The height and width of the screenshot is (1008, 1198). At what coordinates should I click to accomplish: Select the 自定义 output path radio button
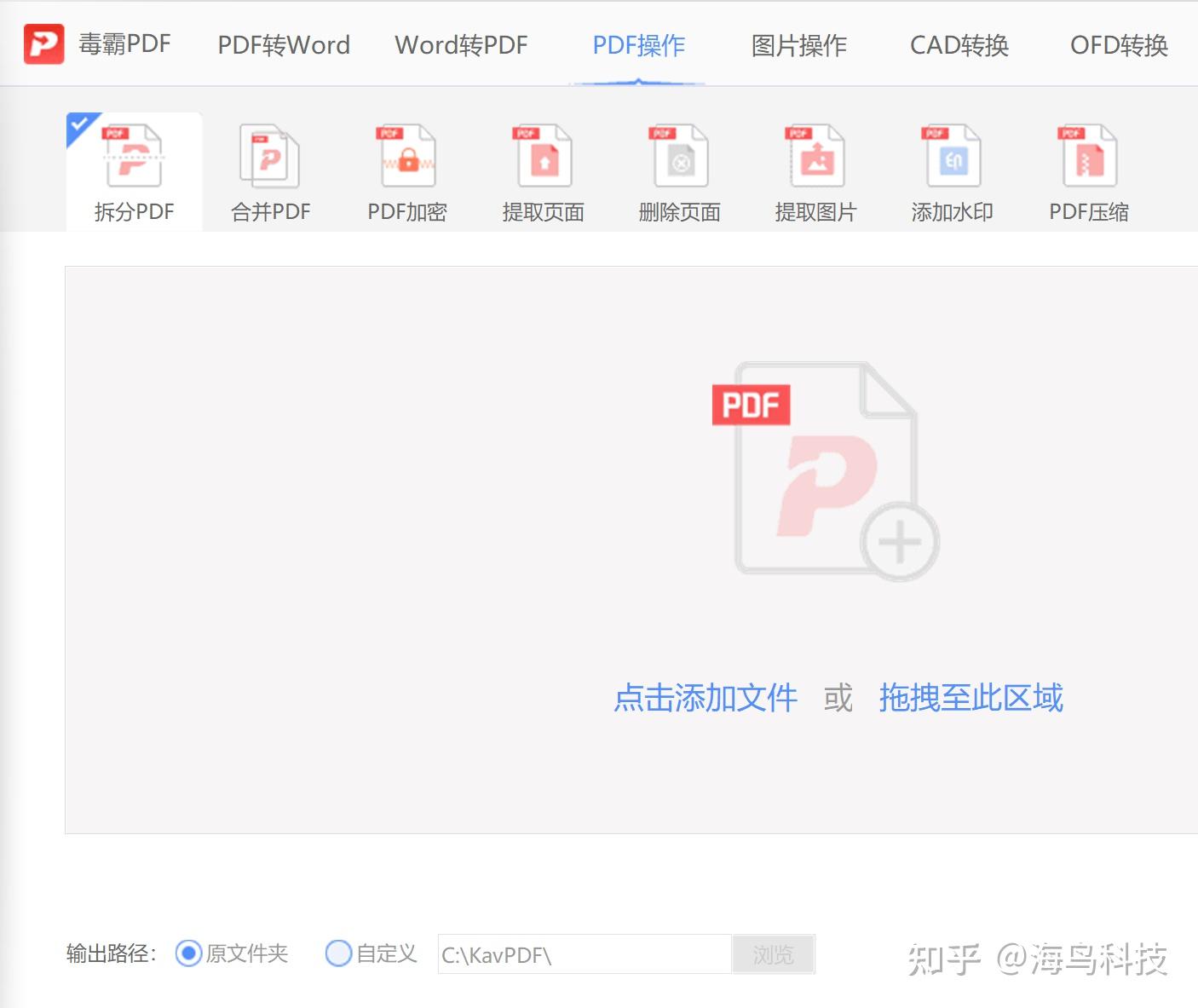[x=338, y=953]
